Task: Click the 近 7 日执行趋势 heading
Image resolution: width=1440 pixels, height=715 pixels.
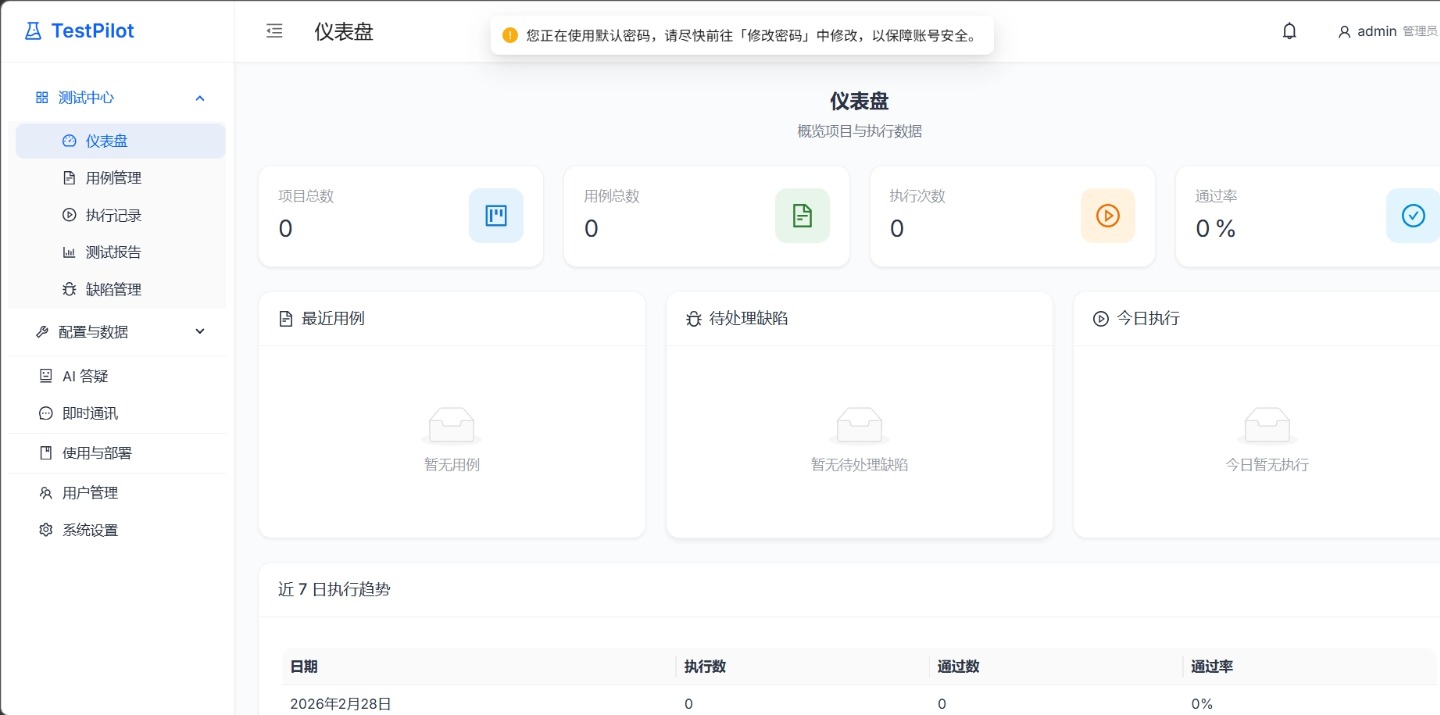Action: (334, 590)
